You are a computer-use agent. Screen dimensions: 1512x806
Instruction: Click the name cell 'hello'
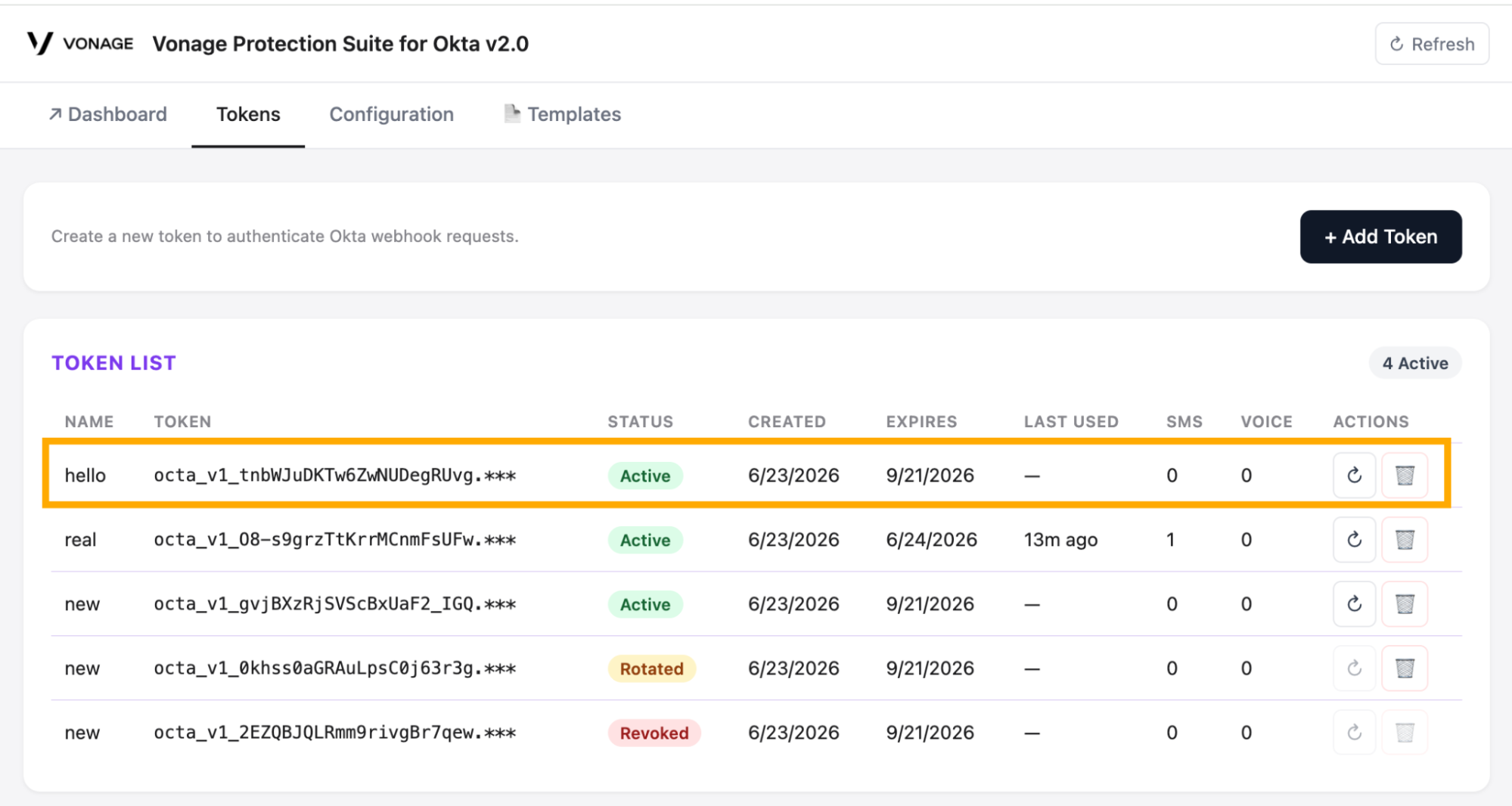click(85, 476)
